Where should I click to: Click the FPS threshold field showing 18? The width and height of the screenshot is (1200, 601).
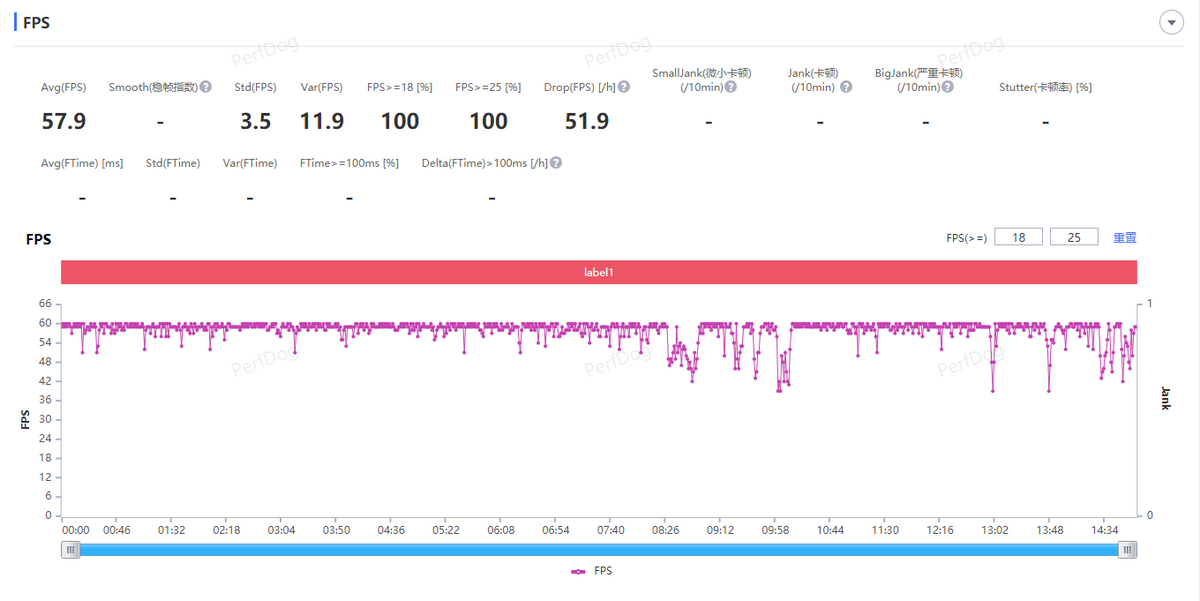click(1019, 237)
